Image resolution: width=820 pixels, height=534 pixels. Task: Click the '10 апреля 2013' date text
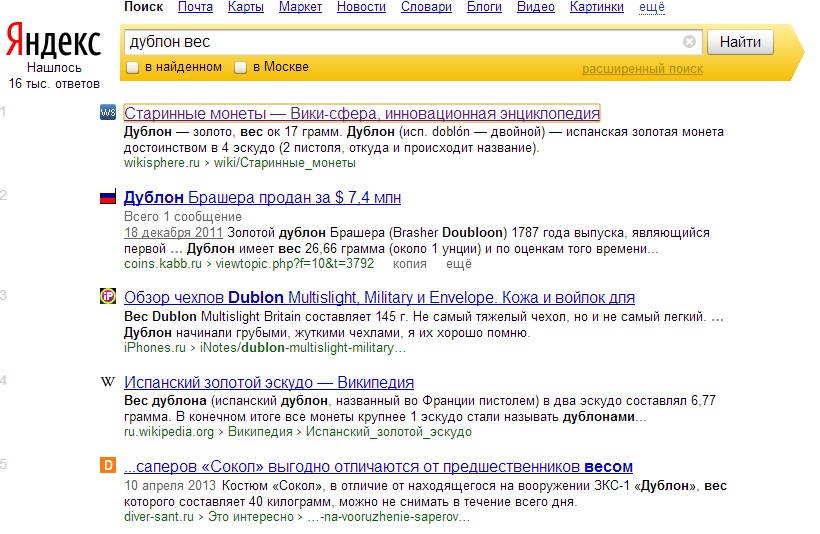point(170,486)
